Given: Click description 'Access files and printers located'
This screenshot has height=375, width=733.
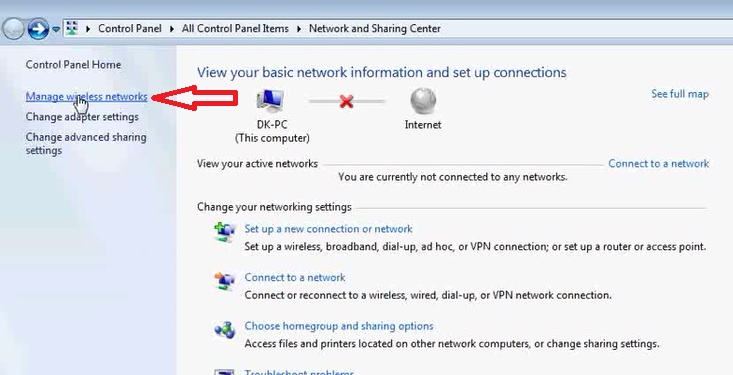Looking at the screenshot, I should click(x=452, y=344).
